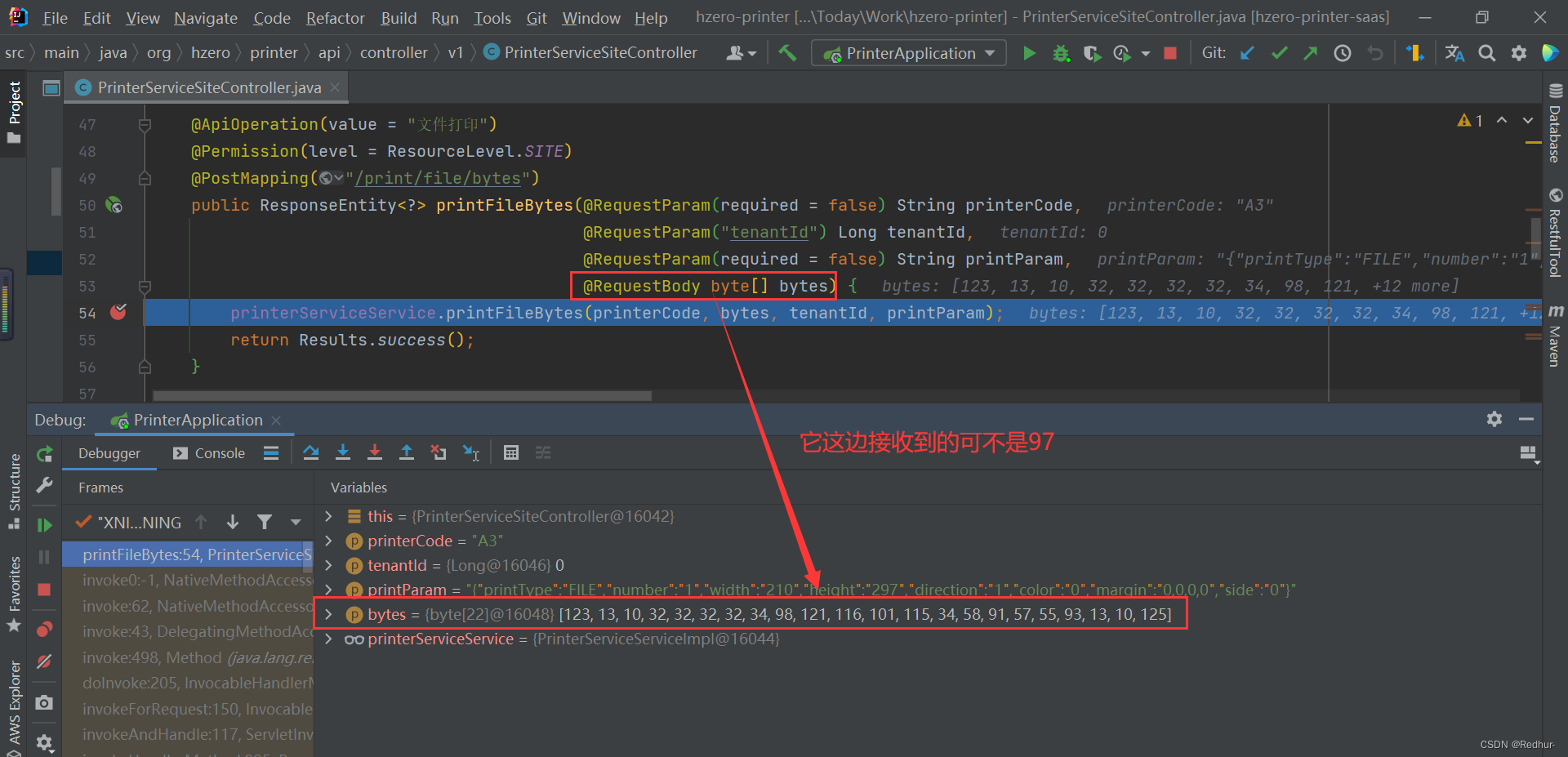Start a new debugging session with the bug icon
The height and width of the screenshot is (757, 1568).
1061,52
